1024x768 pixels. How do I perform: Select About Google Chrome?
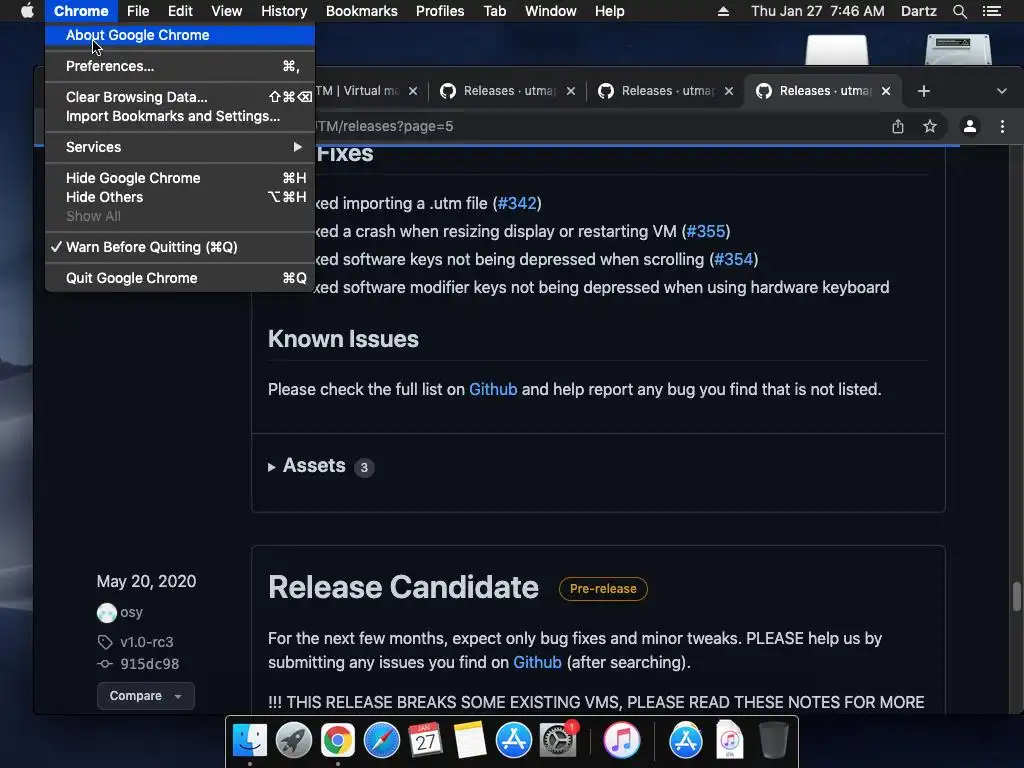pos(180,35)
